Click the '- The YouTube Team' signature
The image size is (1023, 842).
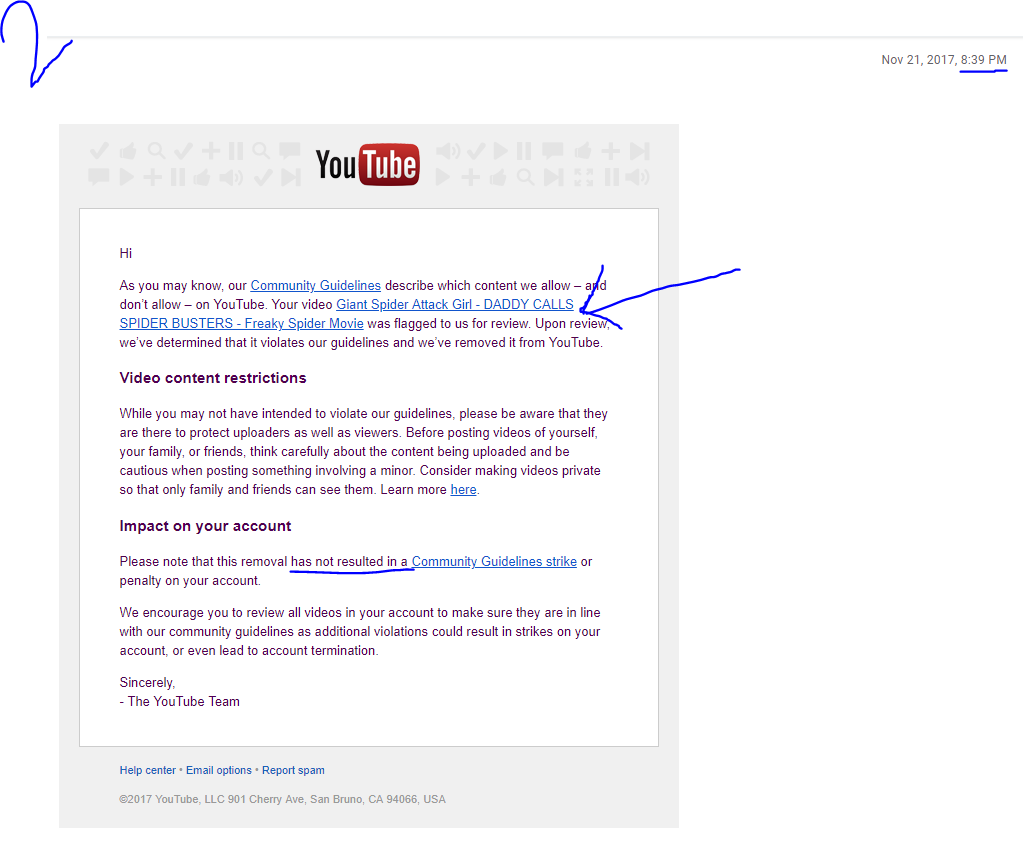179,702
